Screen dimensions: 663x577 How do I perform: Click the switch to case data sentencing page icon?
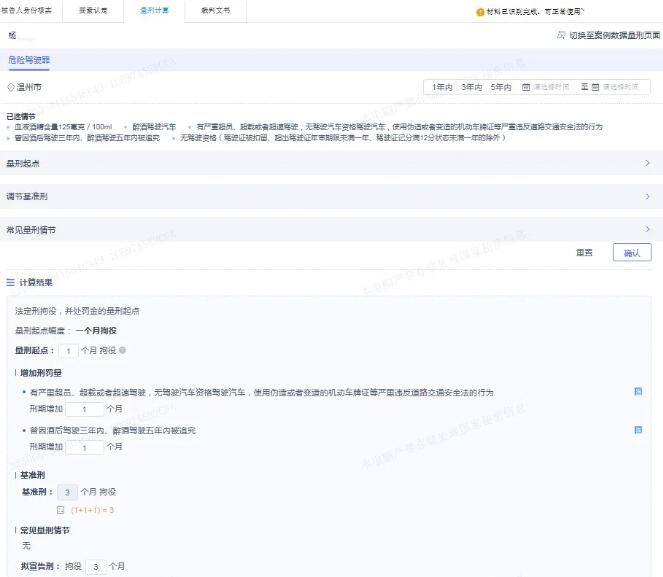coord(560,35)
